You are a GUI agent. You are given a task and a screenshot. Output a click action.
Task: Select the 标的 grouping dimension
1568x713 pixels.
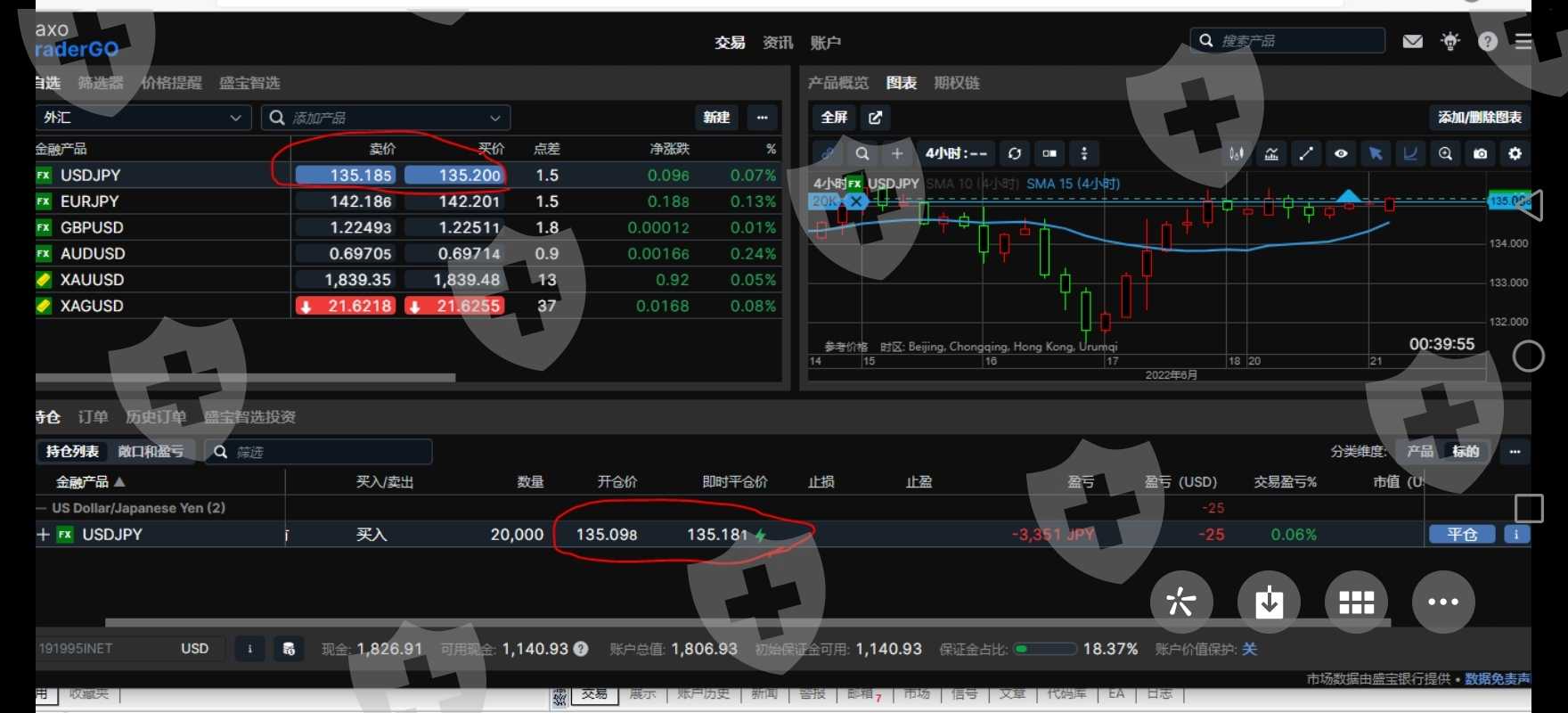pos(1466,452)
